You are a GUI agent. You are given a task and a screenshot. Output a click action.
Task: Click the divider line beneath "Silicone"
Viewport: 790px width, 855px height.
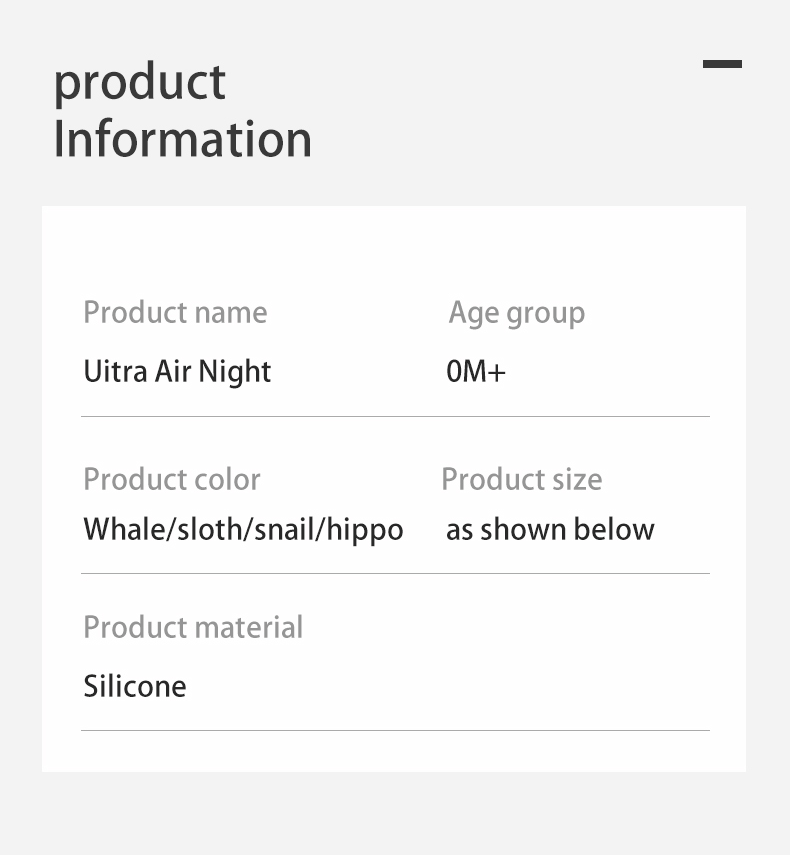[395, 730]
